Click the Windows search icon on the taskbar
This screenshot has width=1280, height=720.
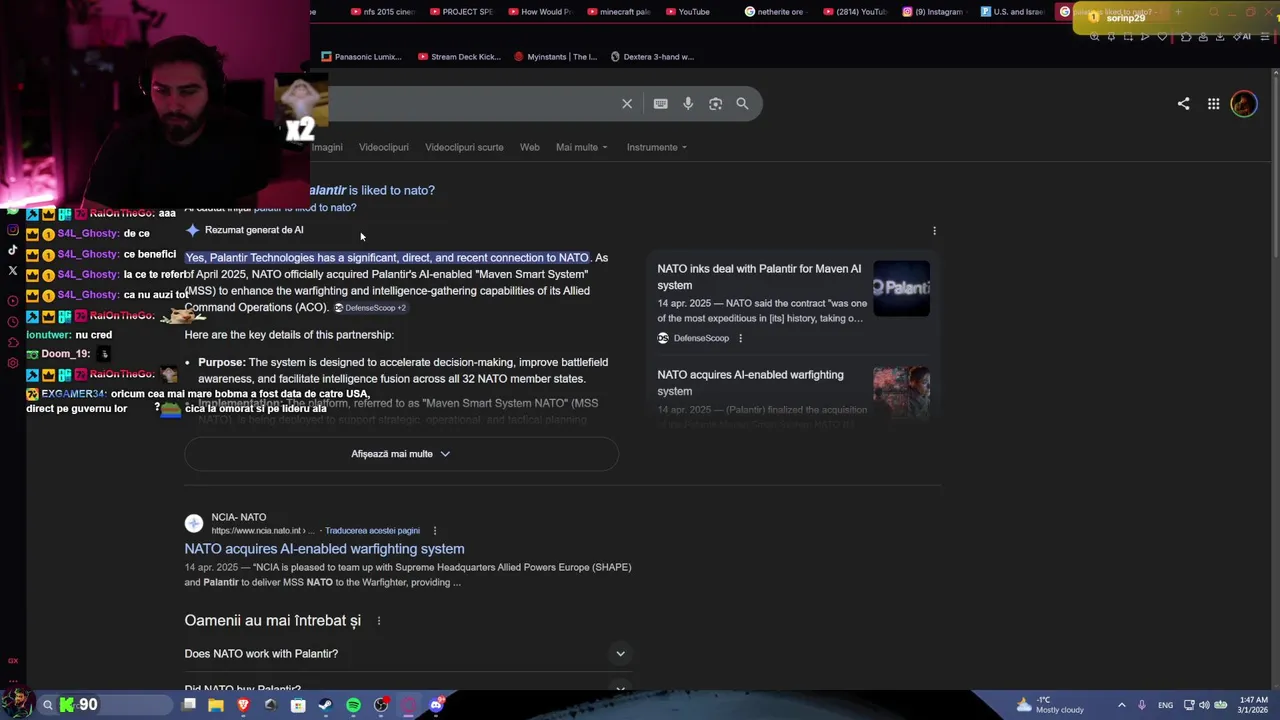point(47,705)
